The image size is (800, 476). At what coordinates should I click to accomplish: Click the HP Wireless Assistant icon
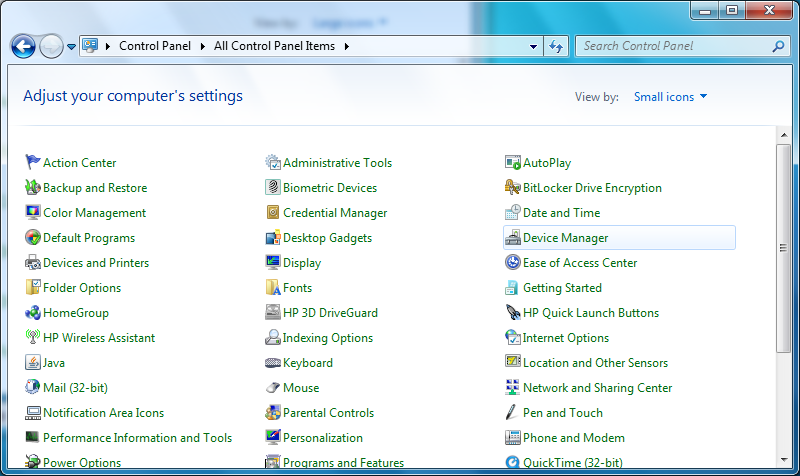coord(33,338)
